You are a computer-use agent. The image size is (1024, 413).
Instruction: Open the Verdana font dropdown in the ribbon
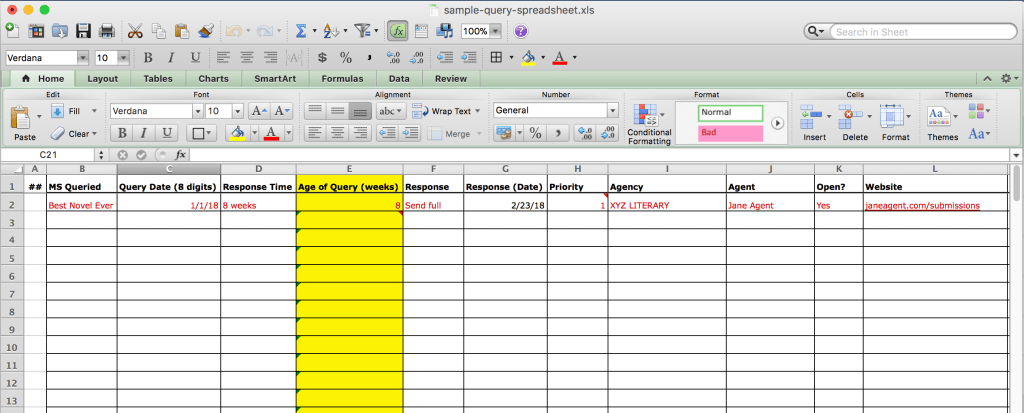[x=197, y=111]
